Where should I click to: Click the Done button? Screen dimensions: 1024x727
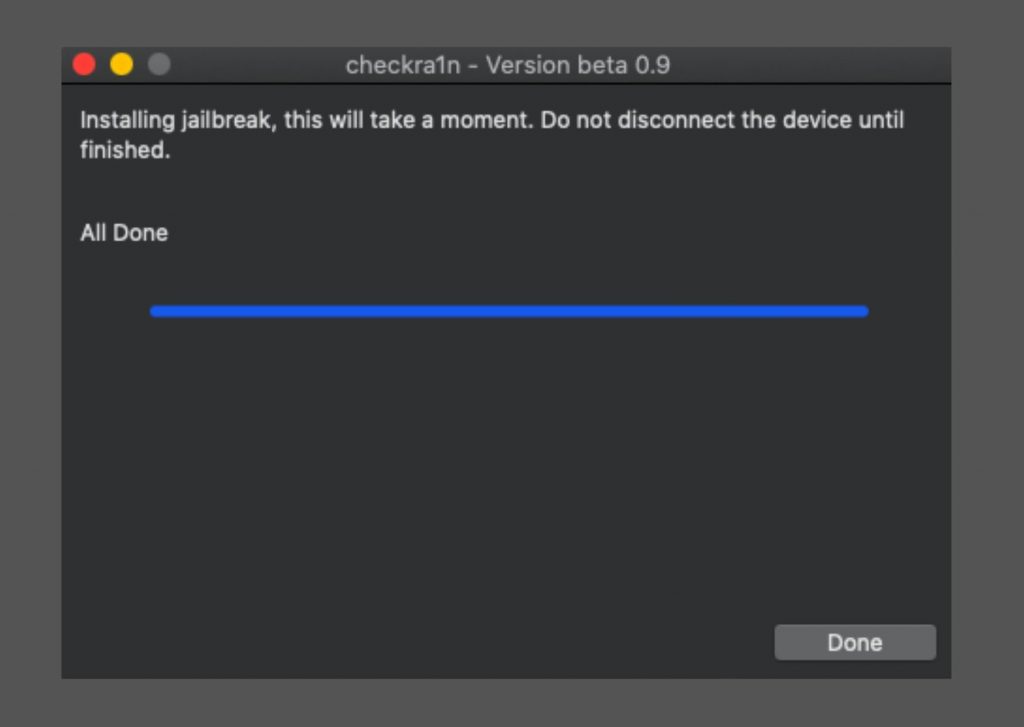(x=855, y=642)
